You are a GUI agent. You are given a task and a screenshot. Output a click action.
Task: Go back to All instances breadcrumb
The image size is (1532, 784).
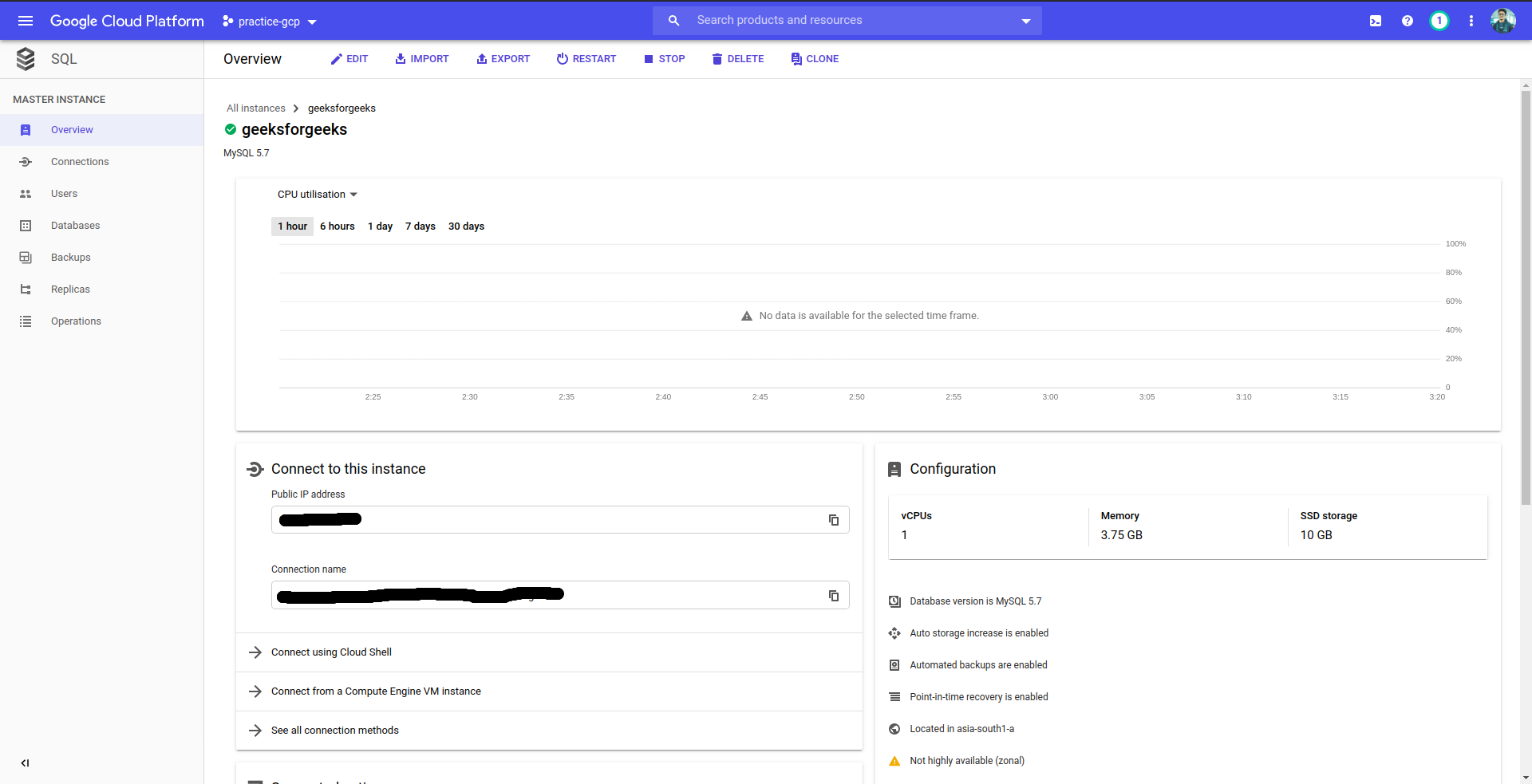point(255,108)
